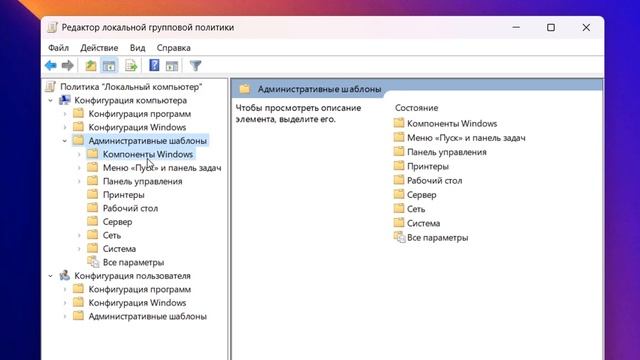Maximize the policy editor window

pyautogui.click(x=551, y=27)
